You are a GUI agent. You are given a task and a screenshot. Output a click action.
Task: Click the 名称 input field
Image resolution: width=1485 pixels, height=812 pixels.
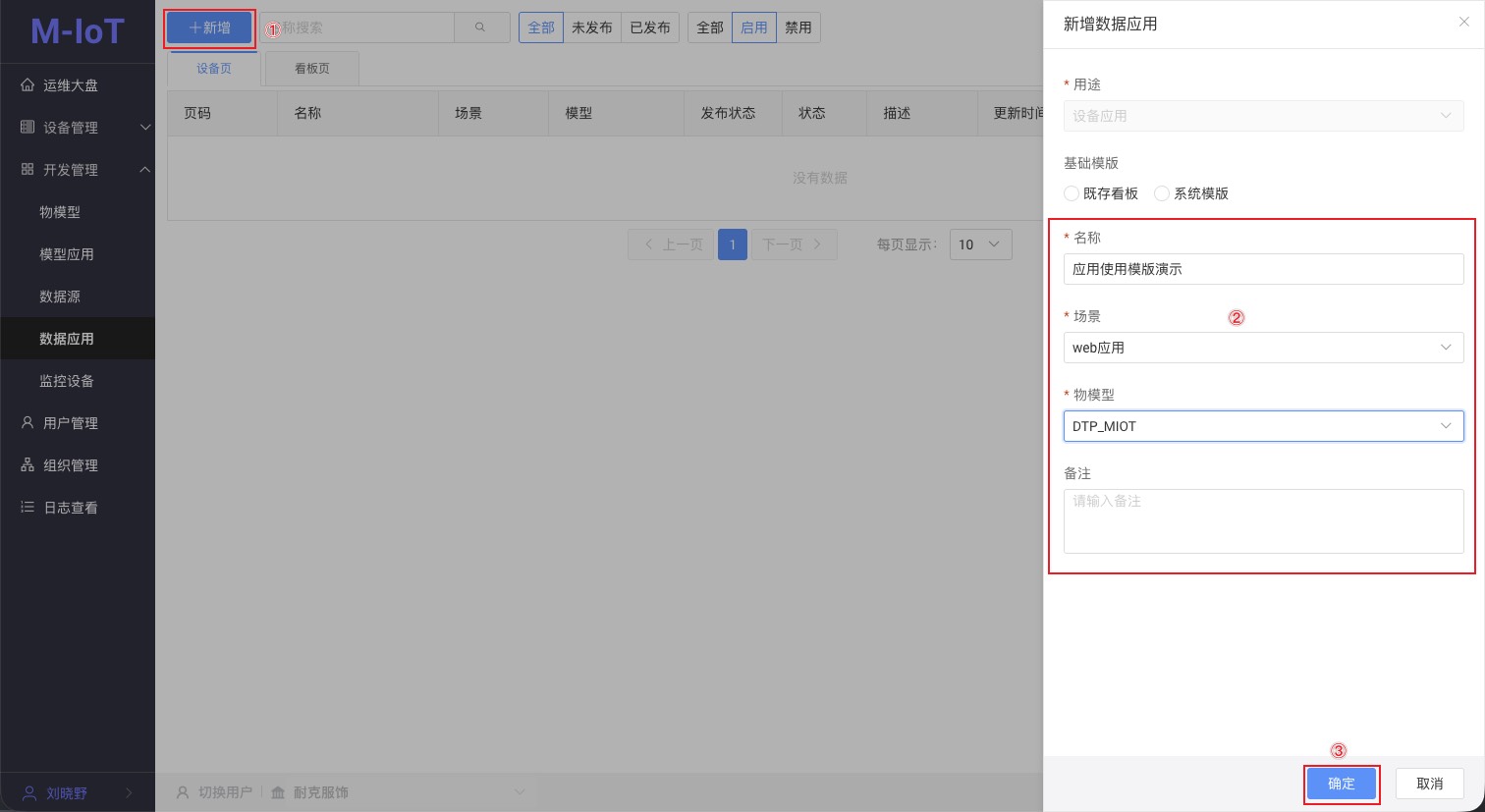[x=1262, y=269]
